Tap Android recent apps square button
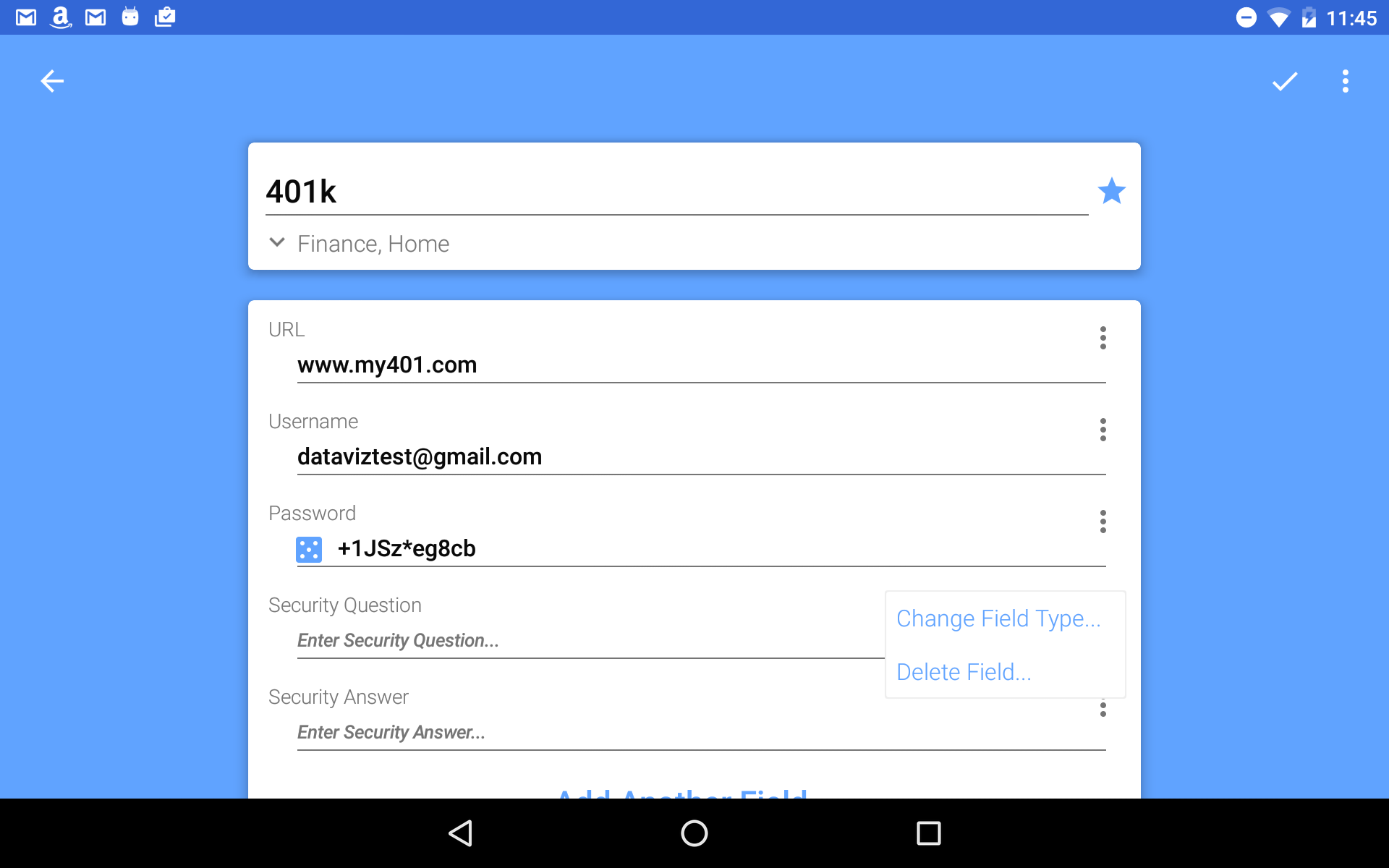Viewport: 1389px width, 868px height. tap(929, 833)
